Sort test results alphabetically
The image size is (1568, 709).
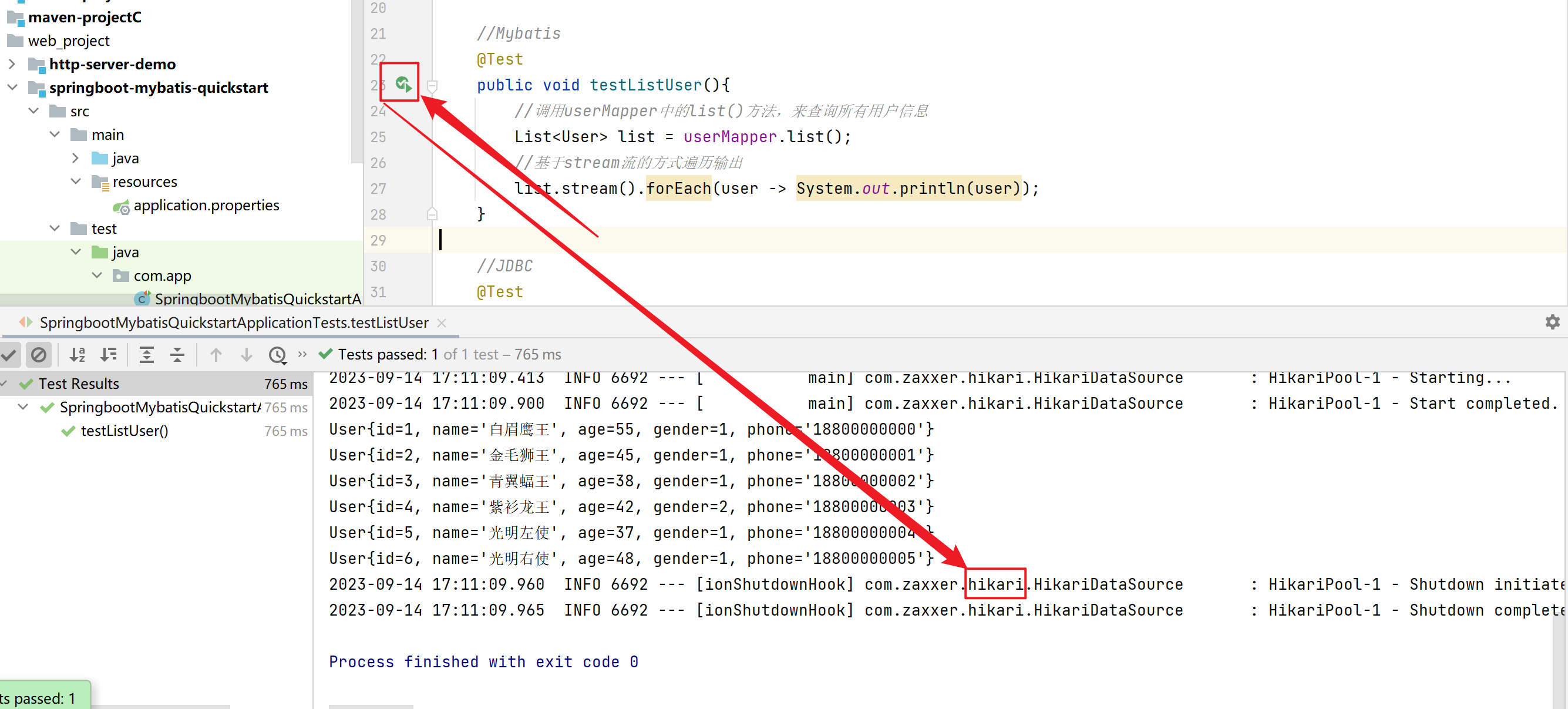(78, 355)
